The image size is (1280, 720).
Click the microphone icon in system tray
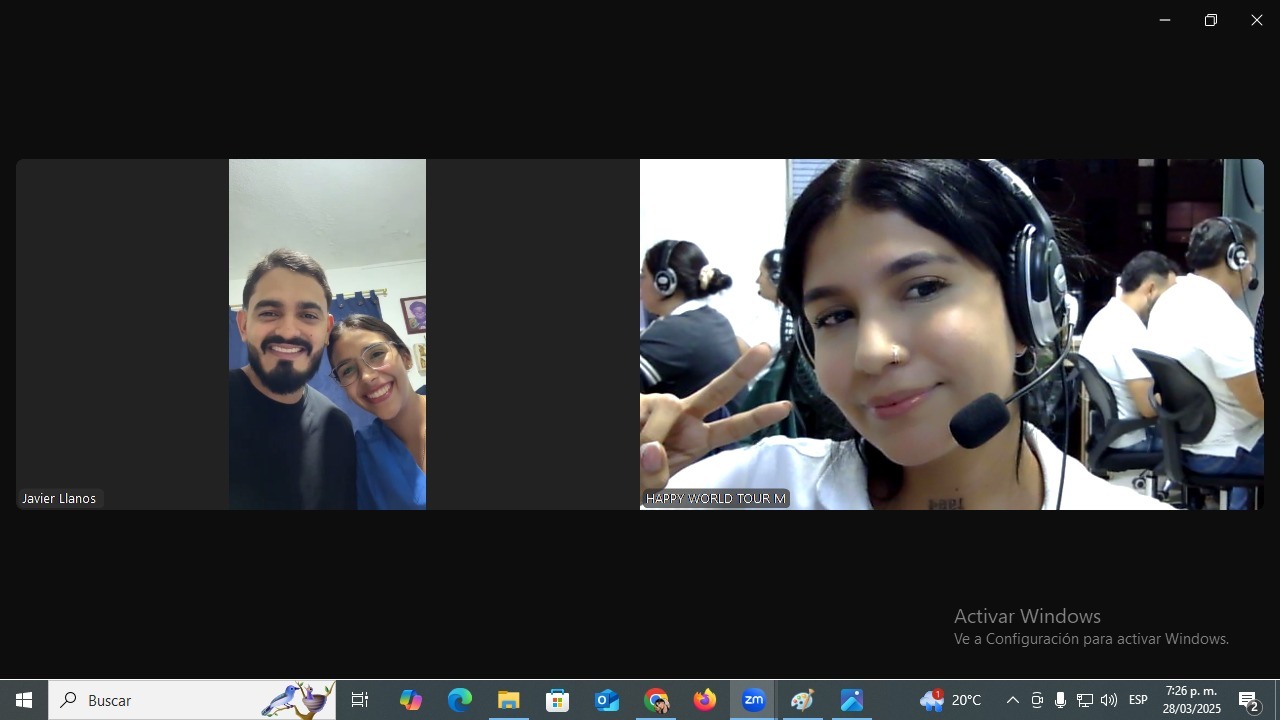[x=1060, y=700]
